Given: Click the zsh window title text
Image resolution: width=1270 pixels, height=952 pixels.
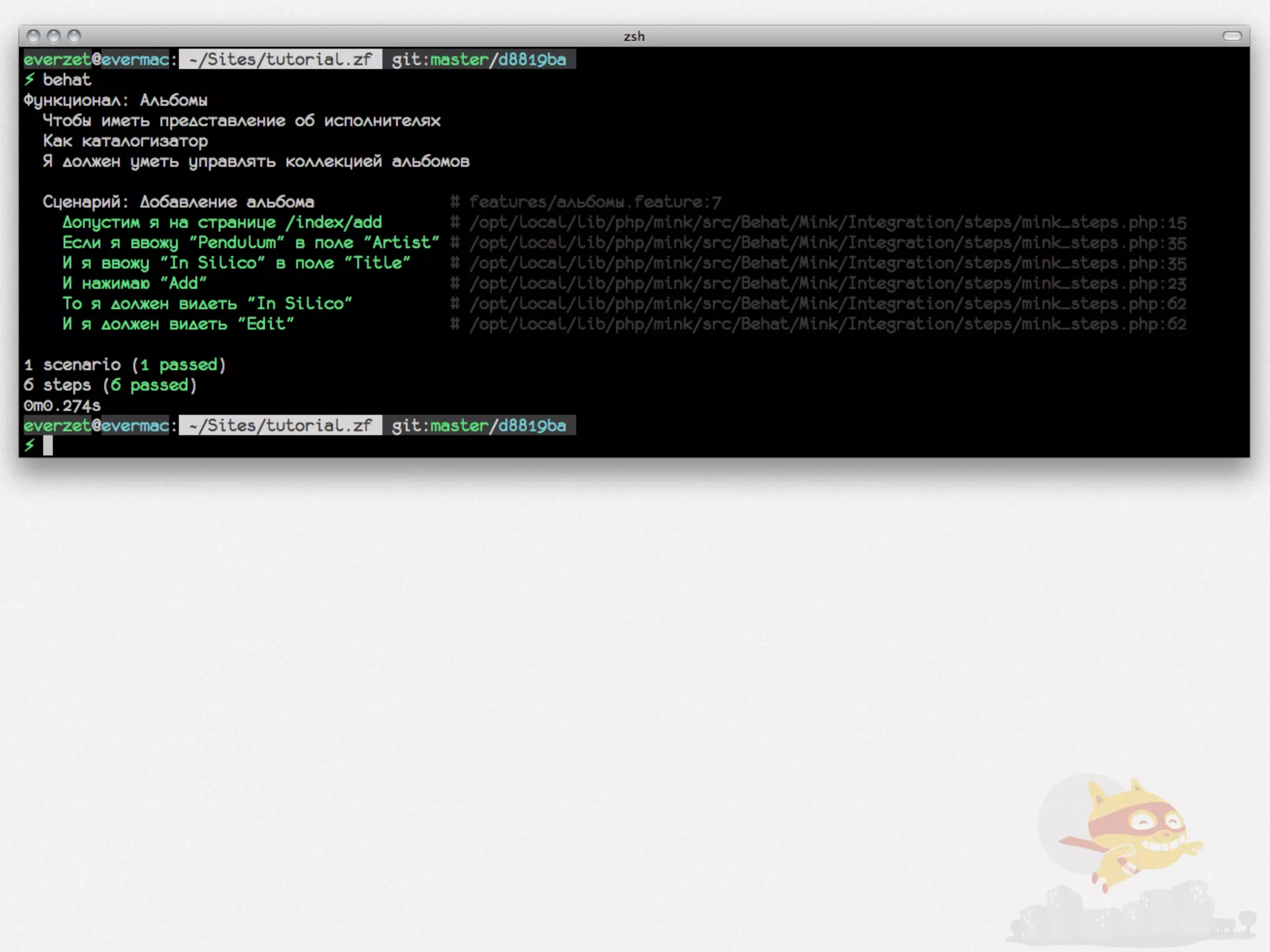Looking at the screenshot, I should pyautogui.click(x=634, y=37).
